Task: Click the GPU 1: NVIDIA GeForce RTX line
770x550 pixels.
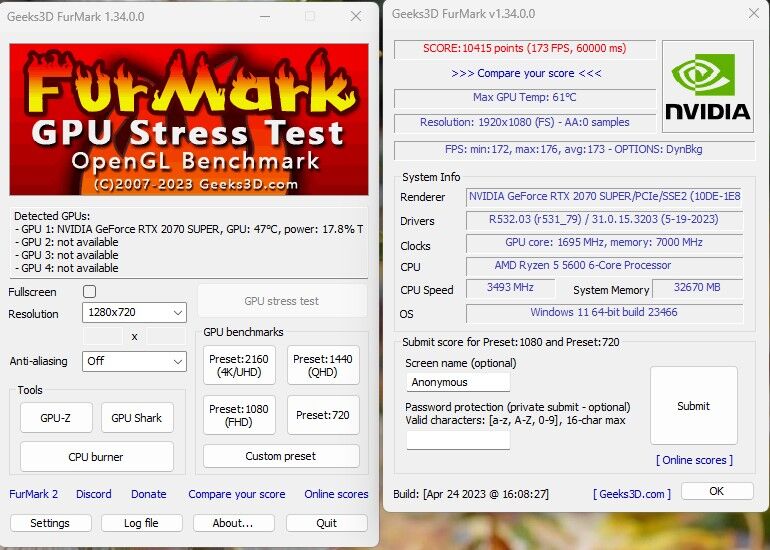Action: point(189,229)
